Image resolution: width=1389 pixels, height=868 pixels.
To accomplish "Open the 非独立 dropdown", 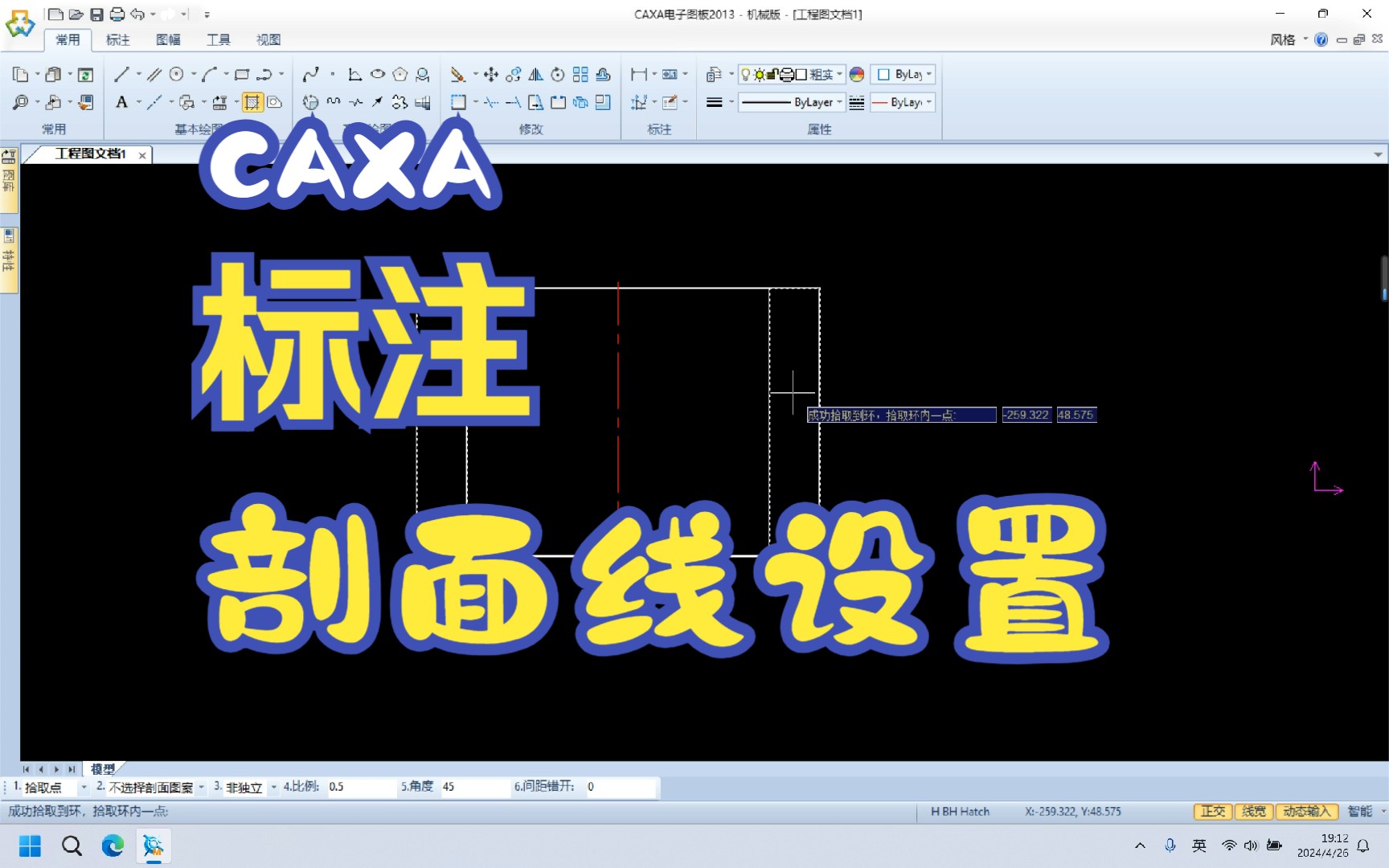I will [273, 788].
